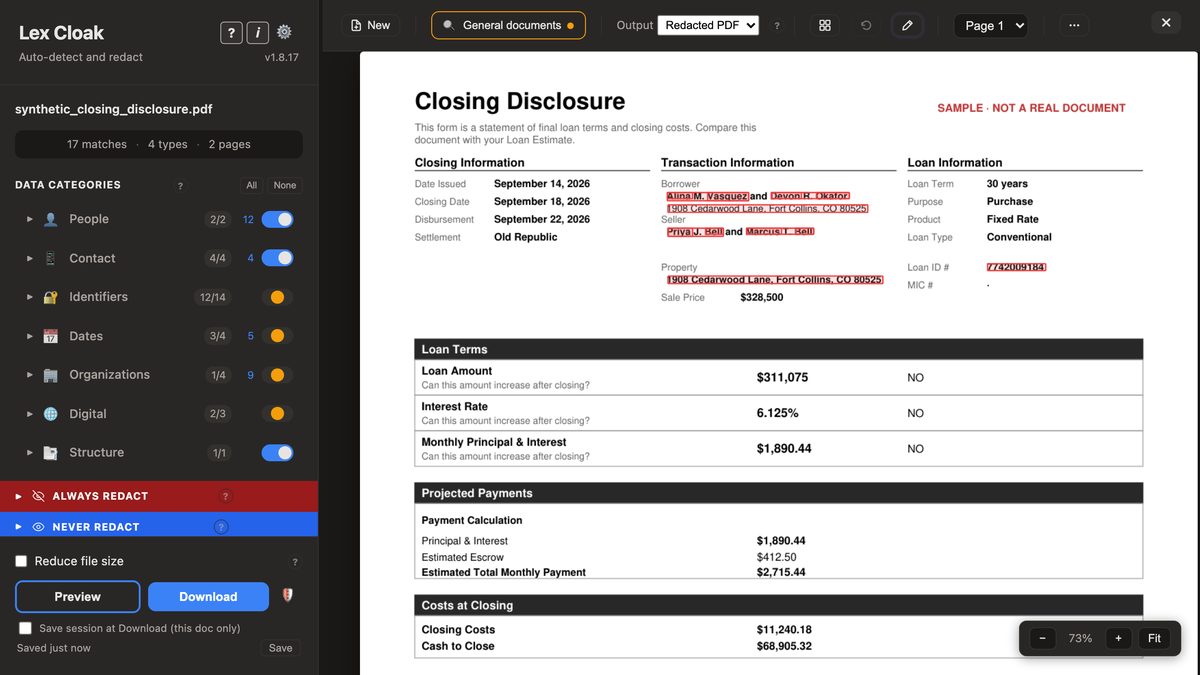Expand the Contact category arrow
1200x675 pixels.
(30, 258)
